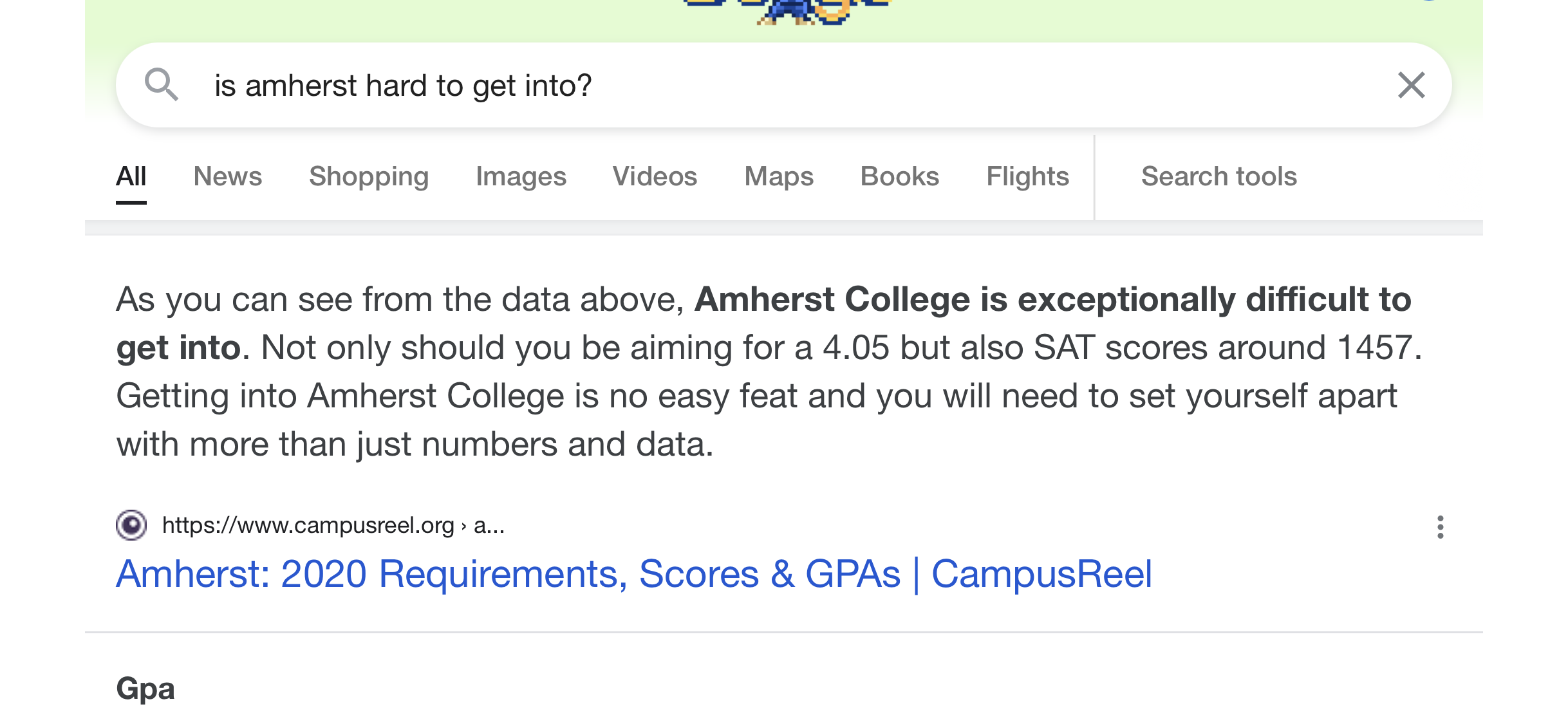
Task: Switch to the Flights tab
Action: click(x=1027, y=176)
